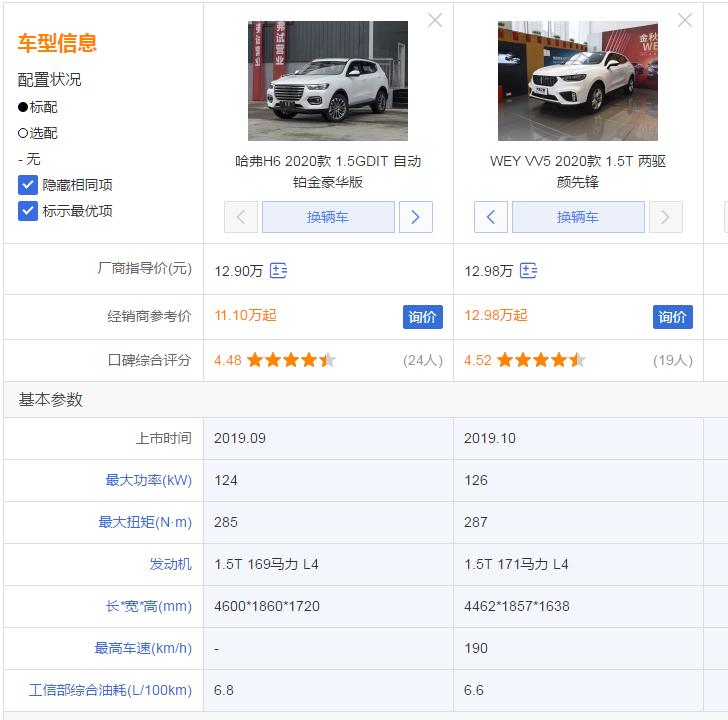The width and height of the screenshot is (728, 720).
Task: Open the 哈弗H6 car photo
Action: (328, 81)
